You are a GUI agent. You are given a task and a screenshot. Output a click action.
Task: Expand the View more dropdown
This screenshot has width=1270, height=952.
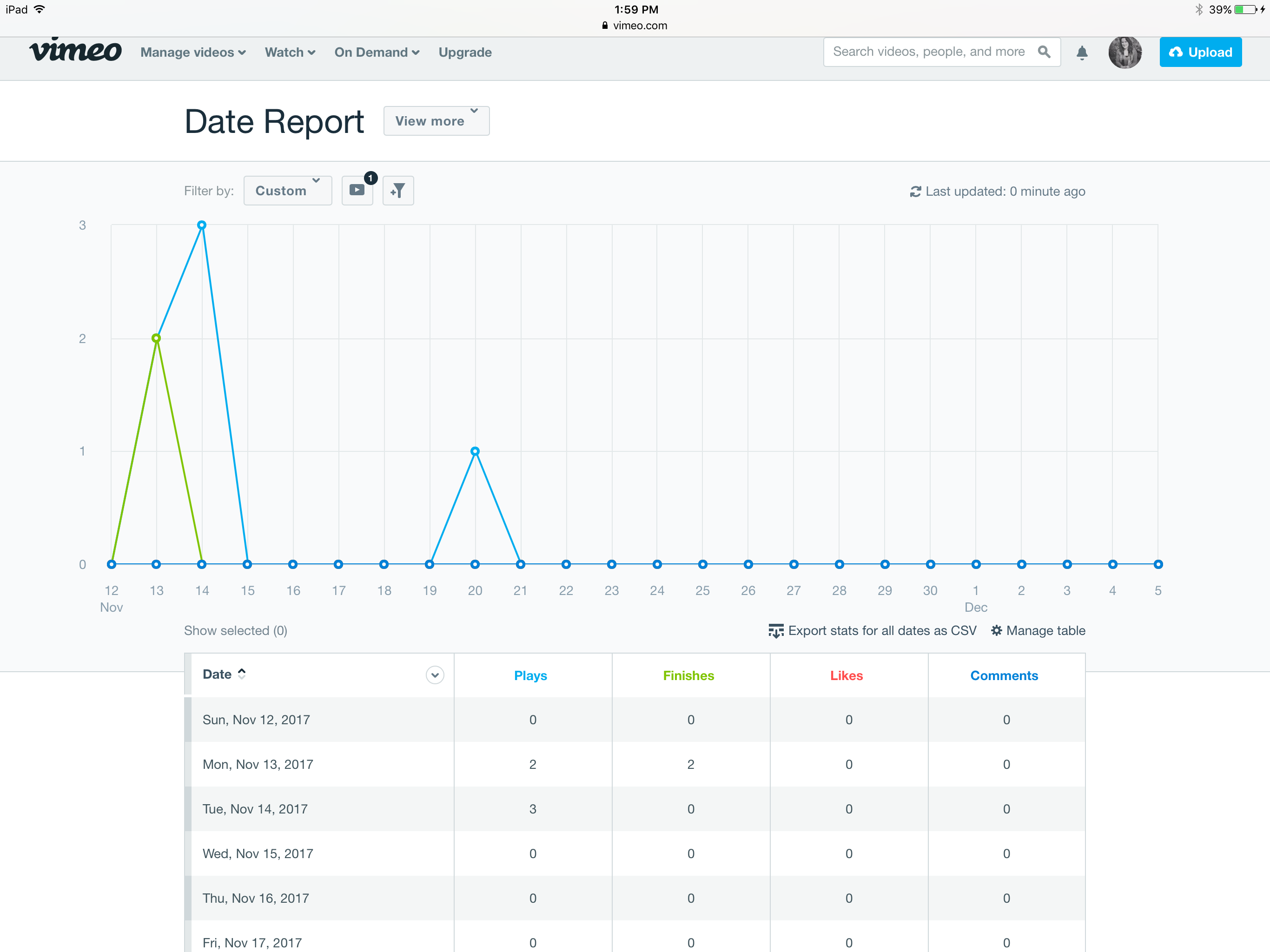coord(437,120)
